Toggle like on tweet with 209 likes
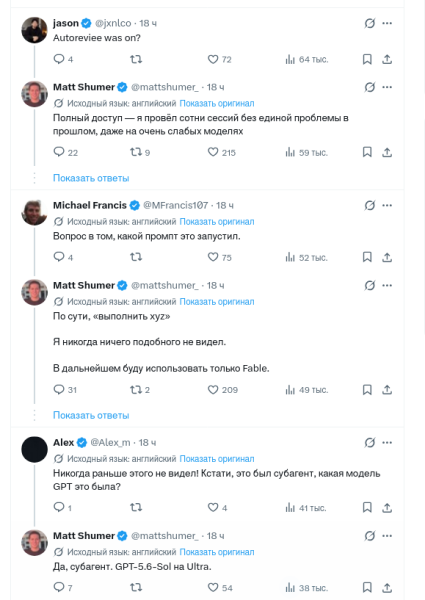 click(222, 390)
